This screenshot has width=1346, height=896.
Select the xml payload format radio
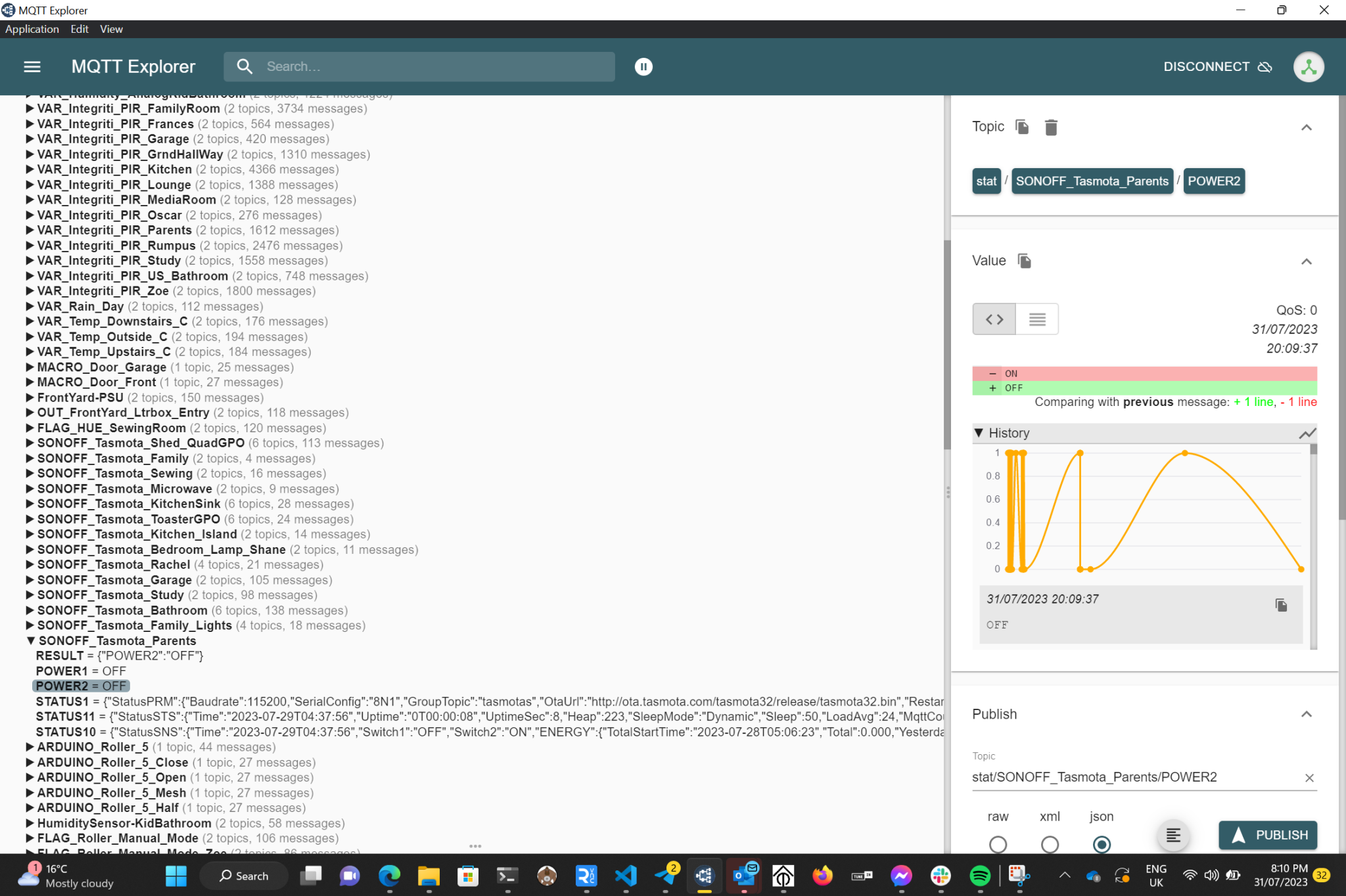point(1050,844)
